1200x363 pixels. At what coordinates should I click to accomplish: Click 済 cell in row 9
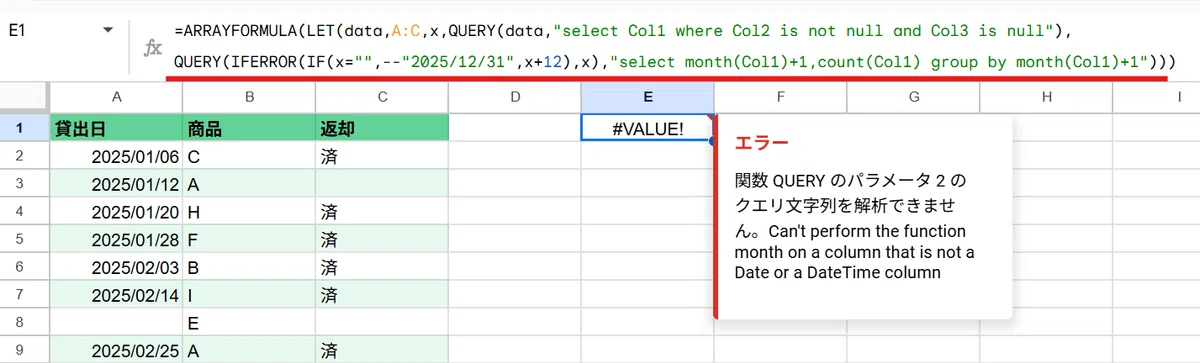(x=382, y=351)
